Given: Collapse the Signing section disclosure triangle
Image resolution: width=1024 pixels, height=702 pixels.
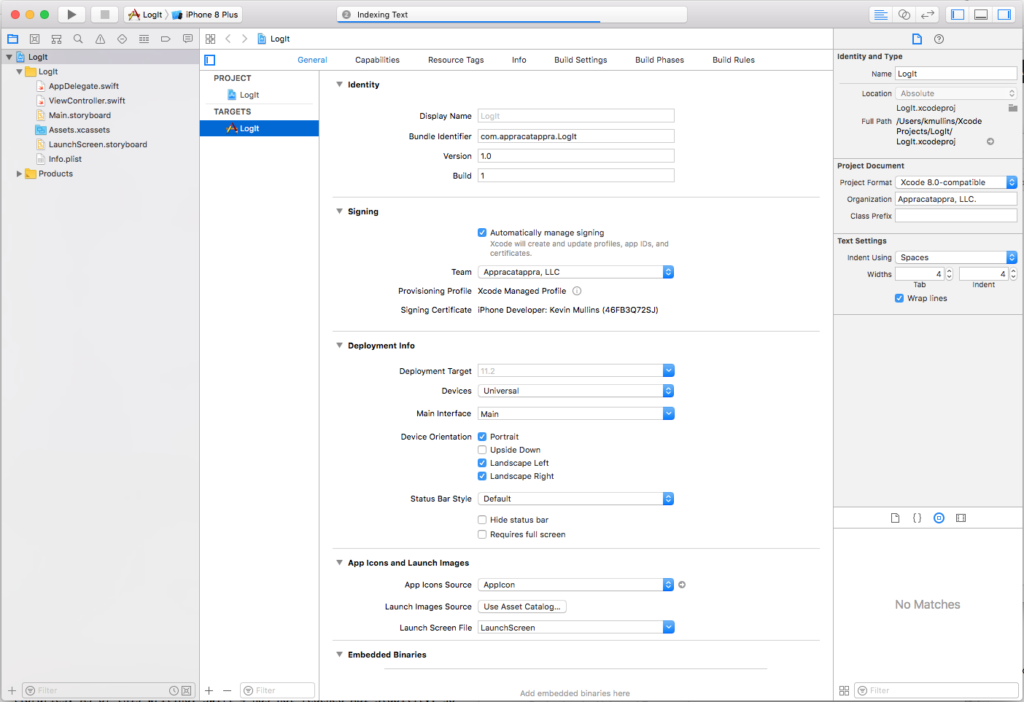Looking at the screenshot, I should (x=339, y=211).
